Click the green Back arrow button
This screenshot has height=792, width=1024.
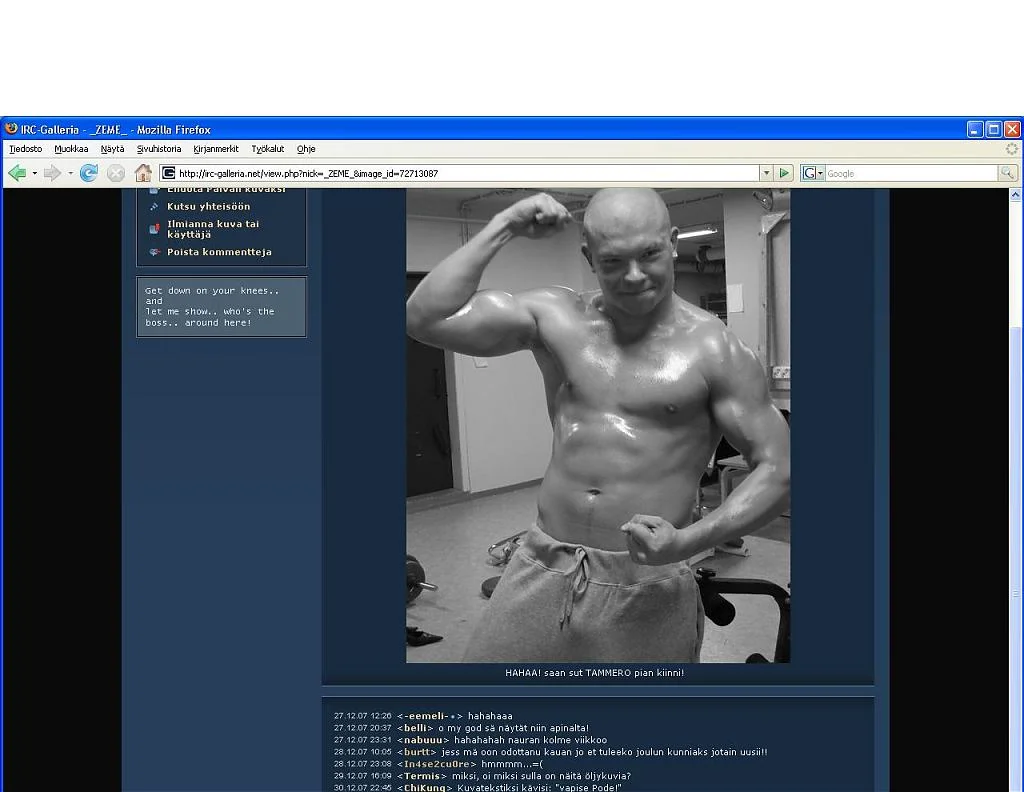point(17,173)
